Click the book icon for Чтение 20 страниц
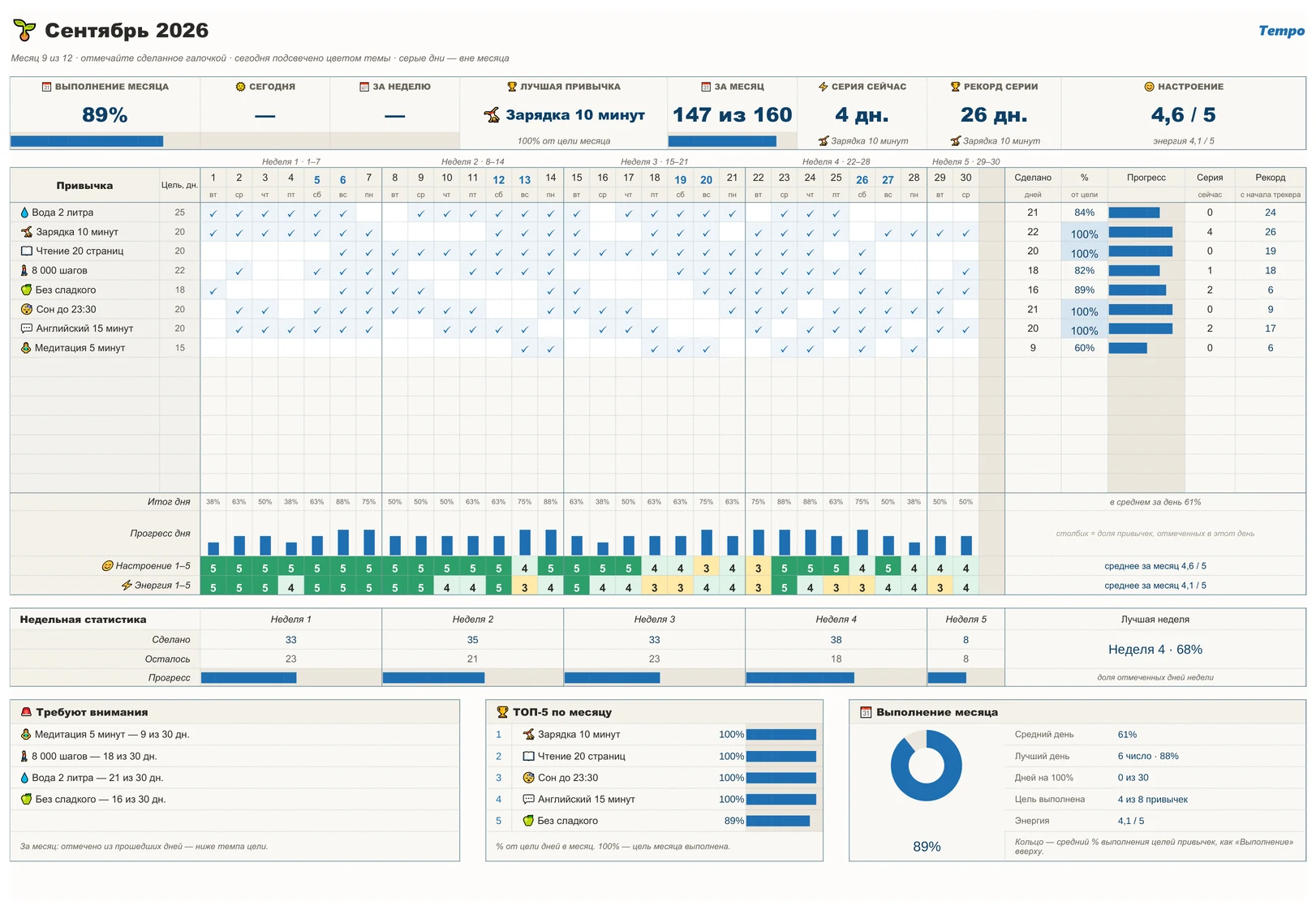 click(x=27, y=251)
